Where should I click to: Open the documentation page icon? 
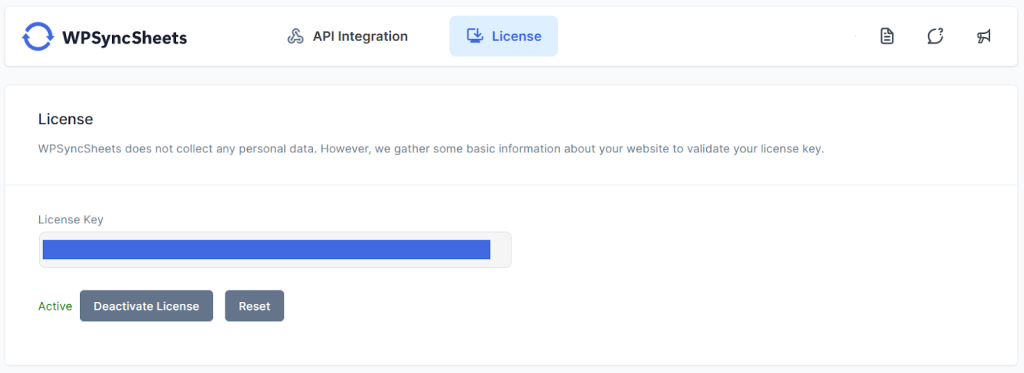886,37
